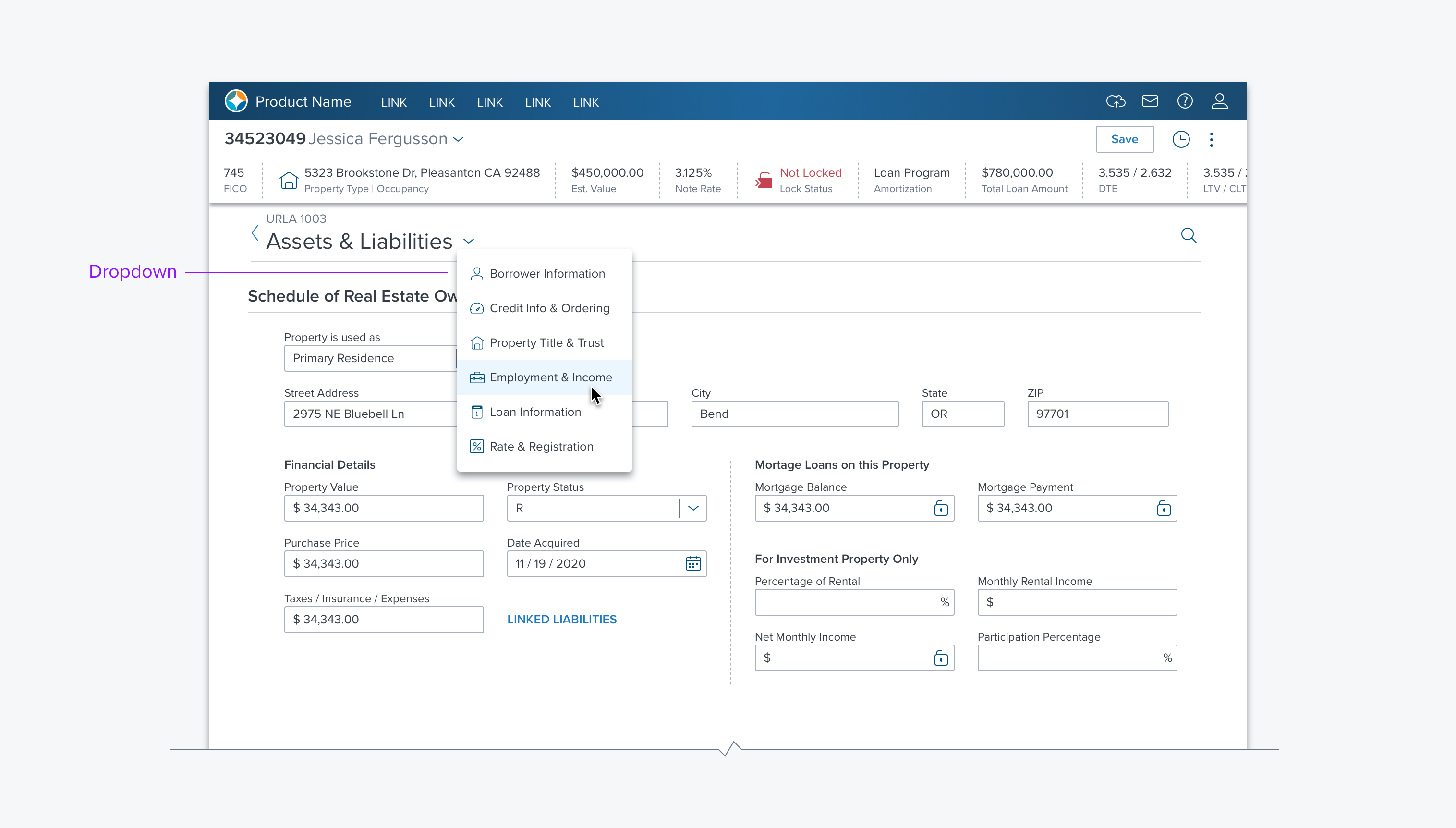Click the Purchase Price input field
Screen dimensions: 1456x828
(x=384, y=563)
